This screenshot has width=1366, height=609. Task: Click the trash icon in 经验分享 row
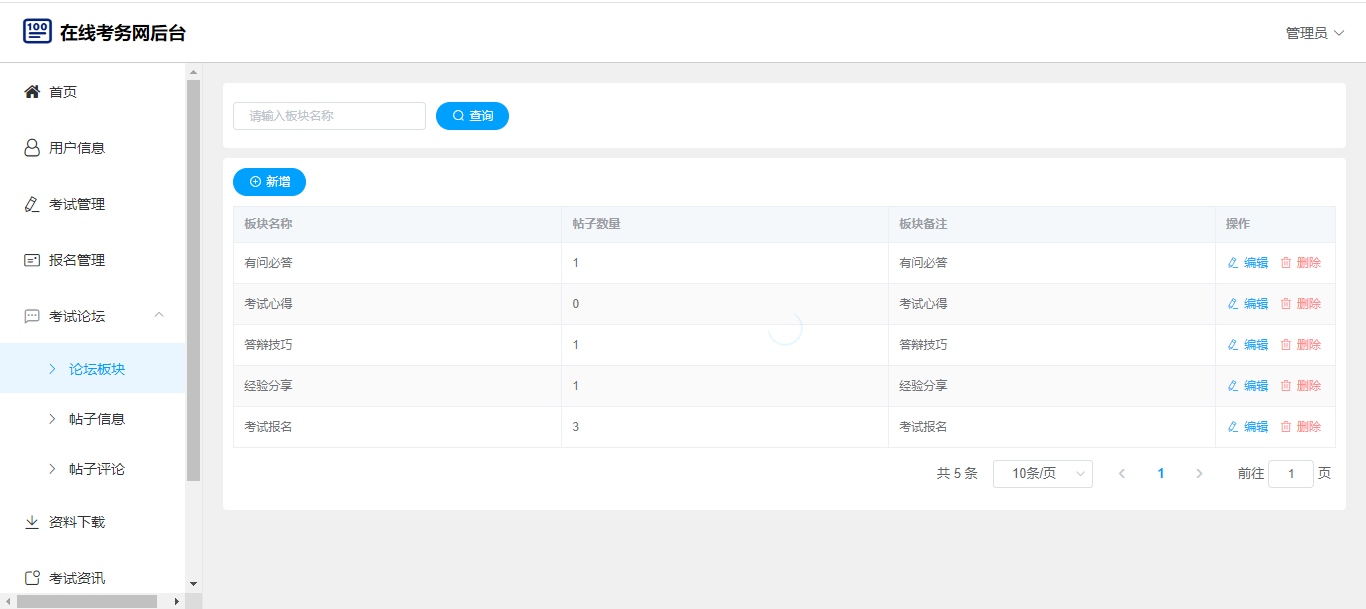coord(1286,386)
